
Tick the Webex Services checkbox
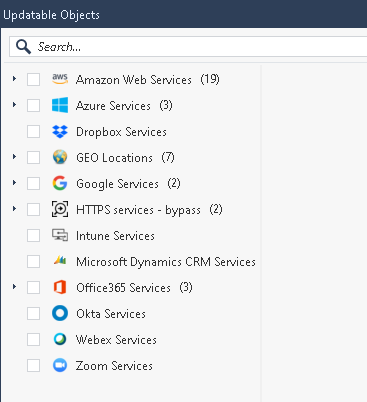coord(34,340)
